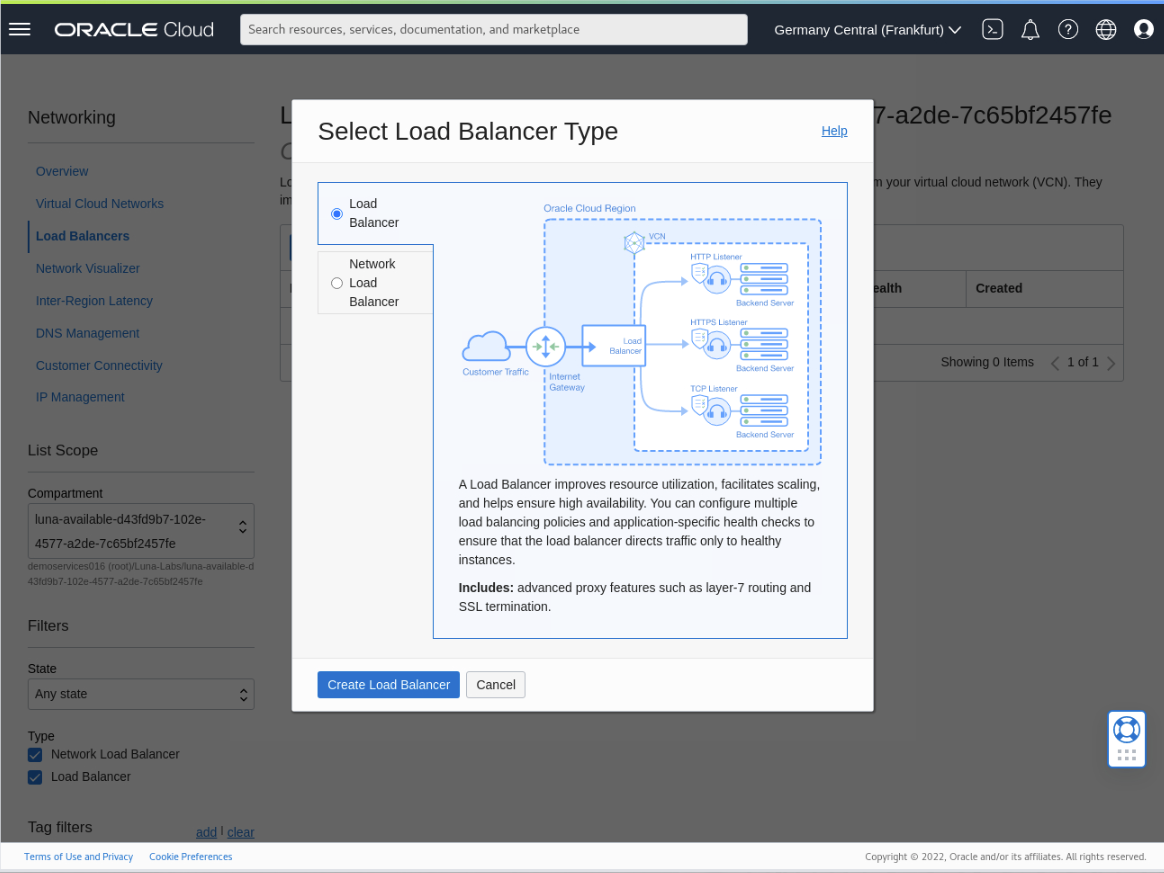Open the user profile avatar menu
The image size is (1164, 873).
click(x=1143, y=29)
